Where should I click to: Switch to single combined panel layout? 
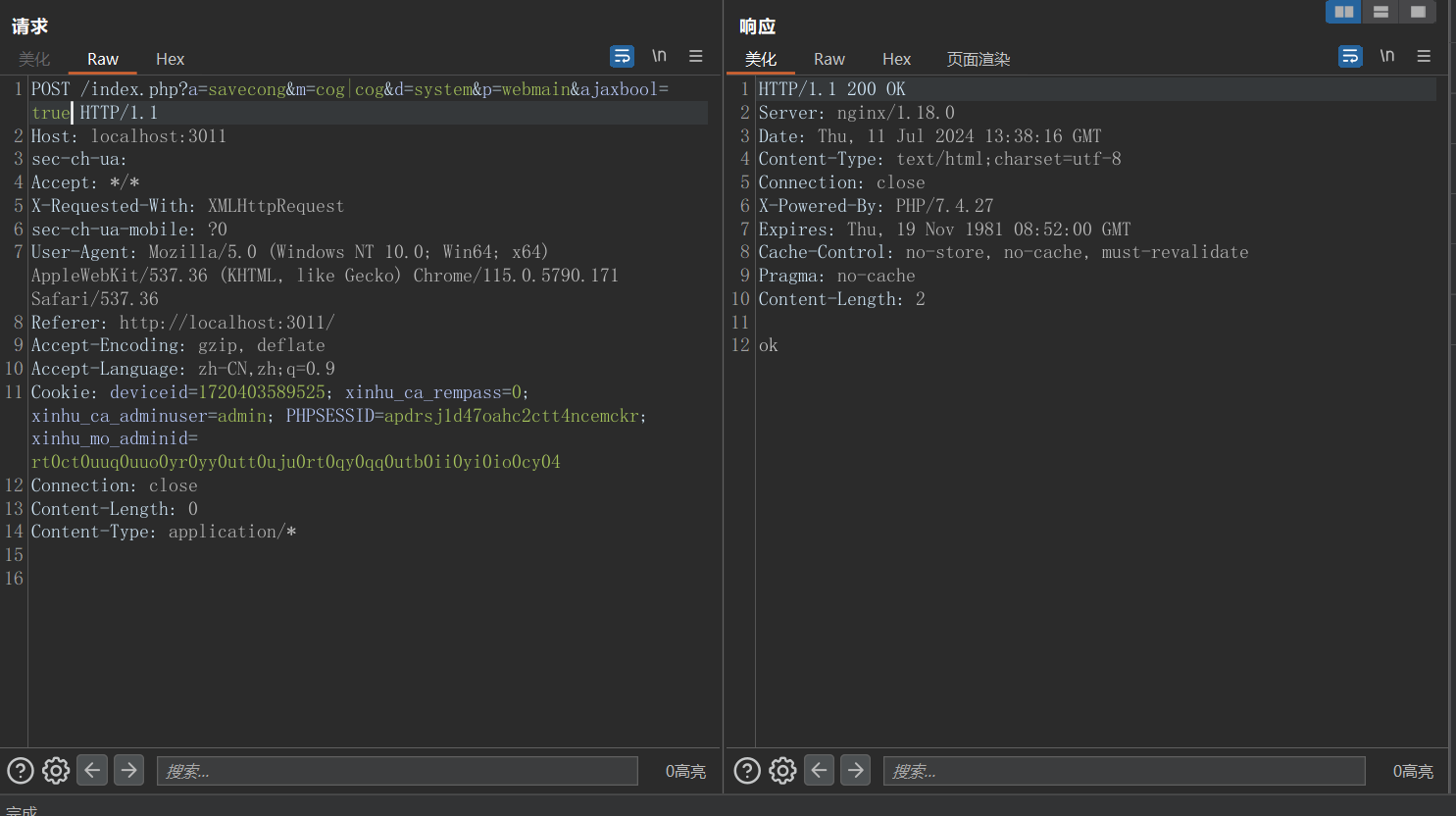1418,12
